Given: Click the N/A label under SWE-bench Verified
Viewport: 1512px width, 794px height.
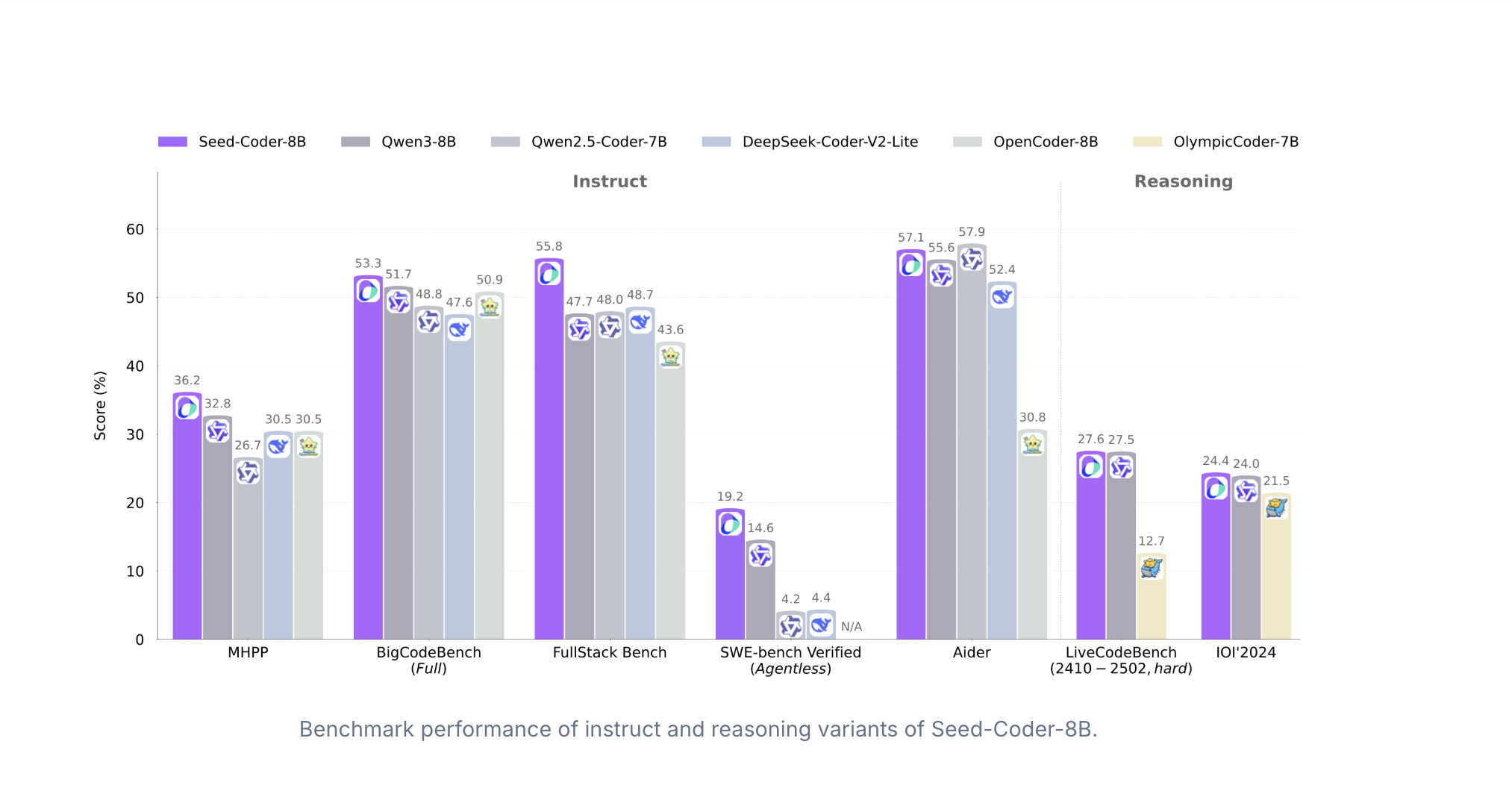Looking at the screenshot, I should pyautogui.click(x=852, y=627).
